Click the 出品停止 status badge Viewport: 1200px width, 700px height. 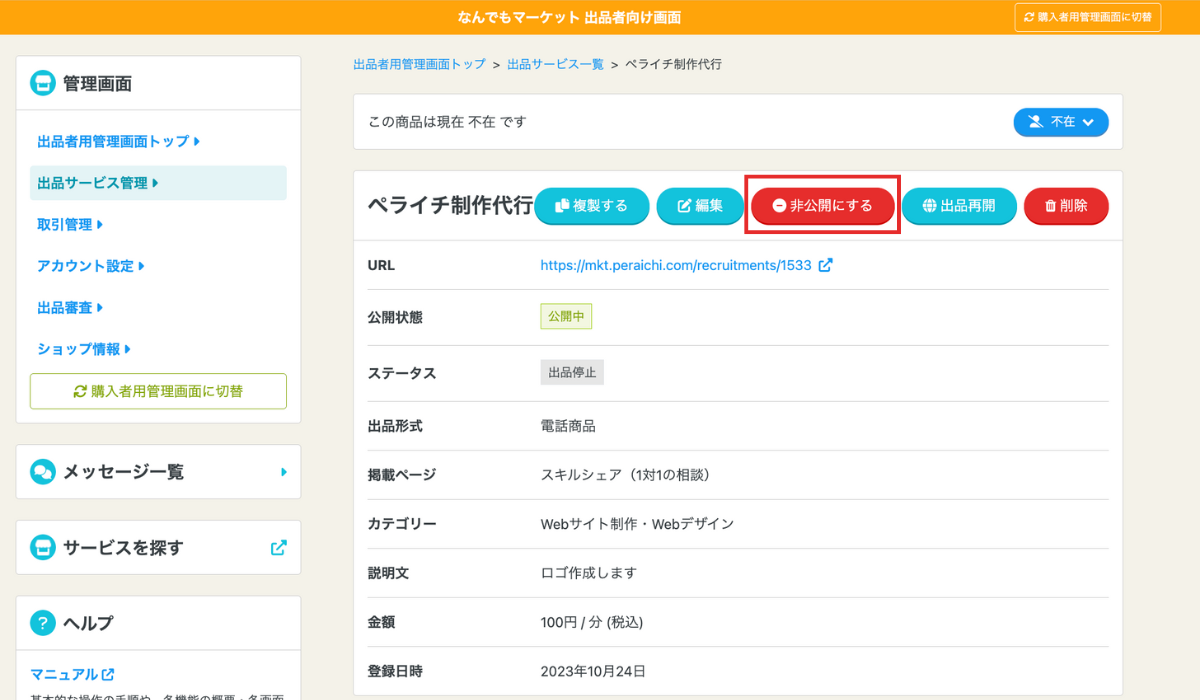572,373
